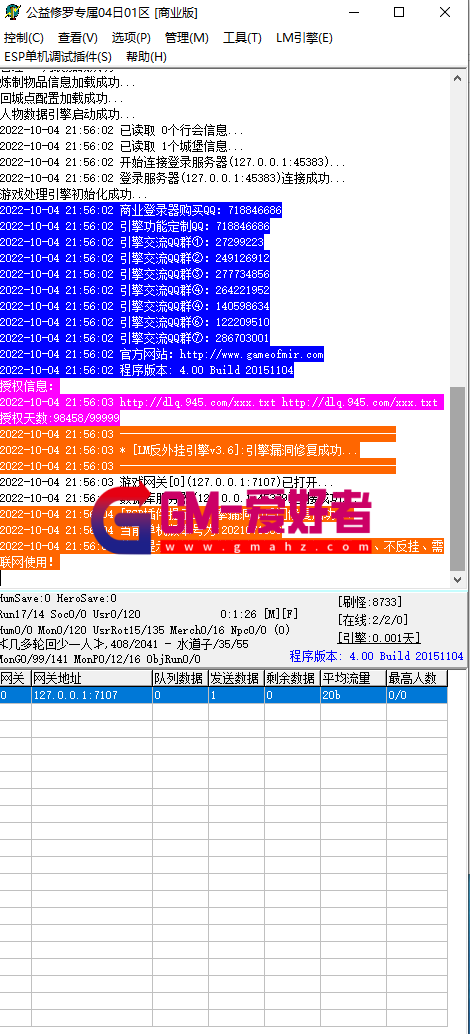
Task: Click the 引擎交流QQ群③ 277734856 line
Action: (x=134, y=274)
